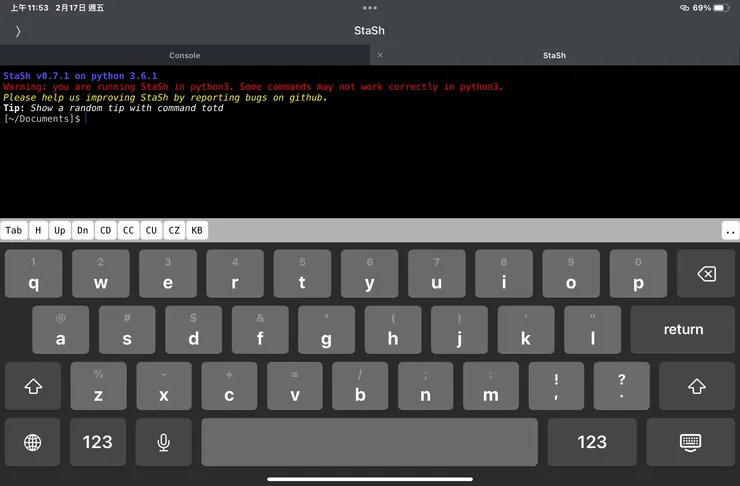Tap the d key

point(193,330)
